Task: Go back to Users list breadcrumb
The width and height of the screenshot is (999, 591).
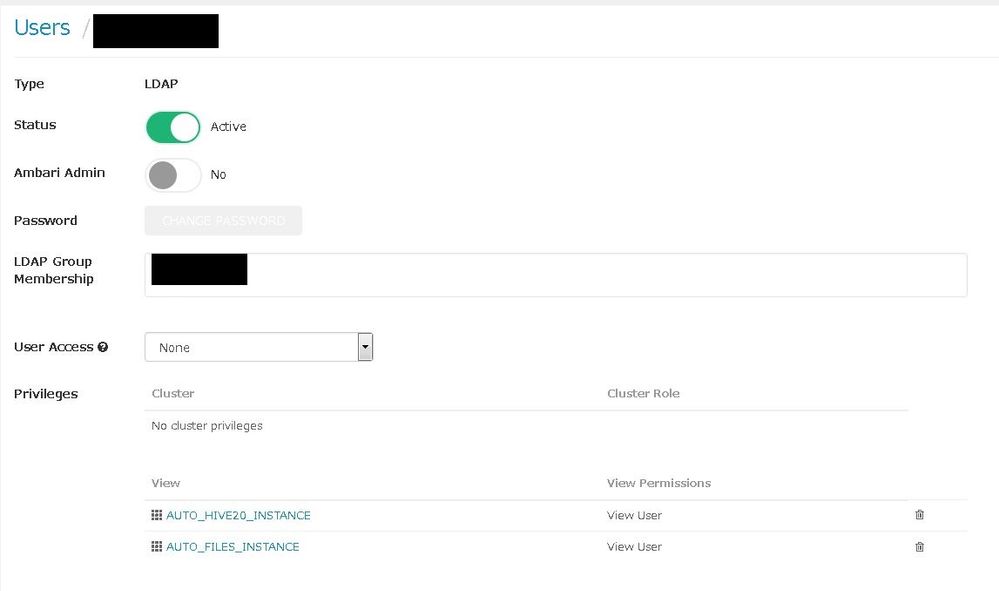Action: [42, 28]
